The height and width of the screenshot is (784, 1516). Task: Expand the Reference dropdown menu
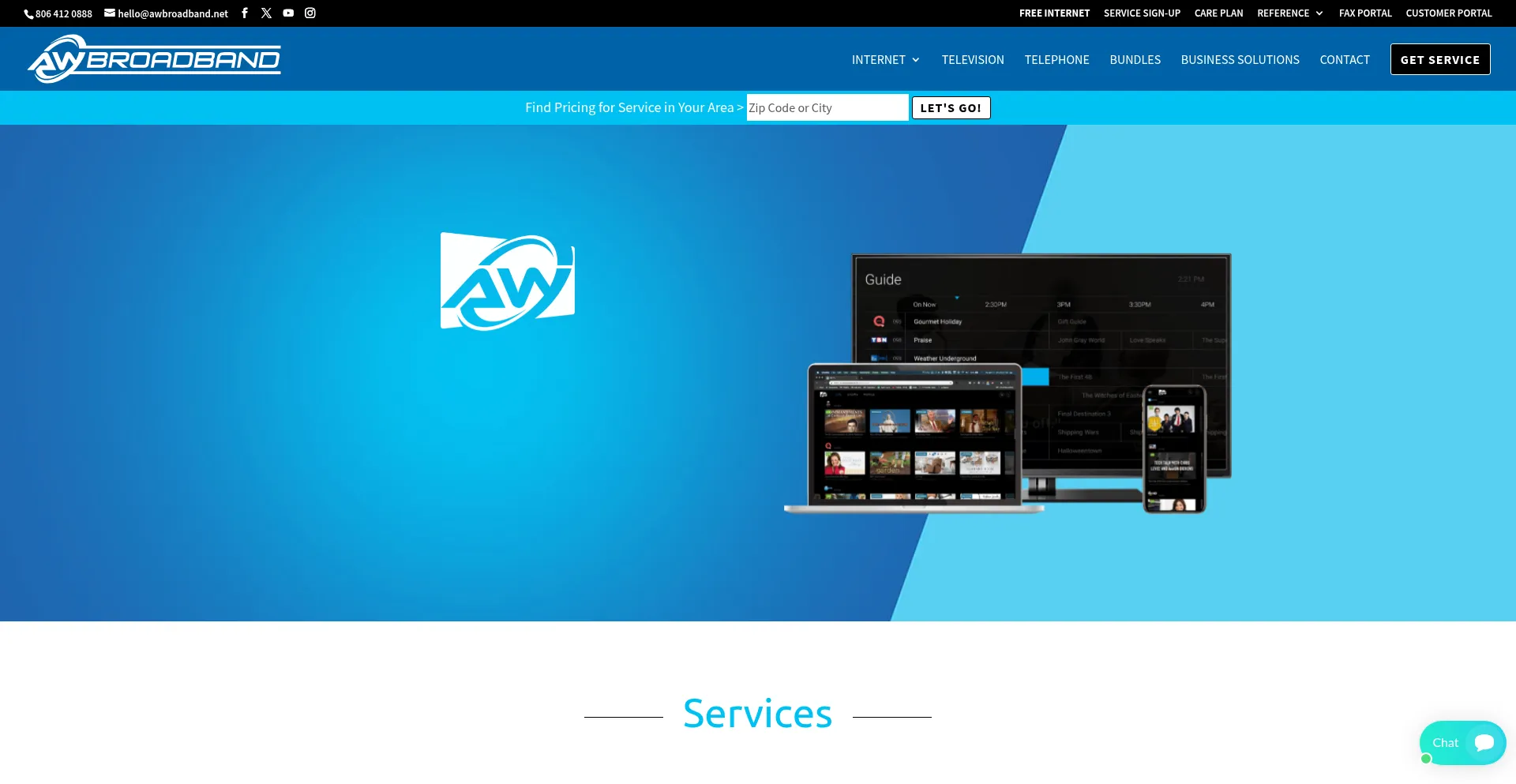1289,13
